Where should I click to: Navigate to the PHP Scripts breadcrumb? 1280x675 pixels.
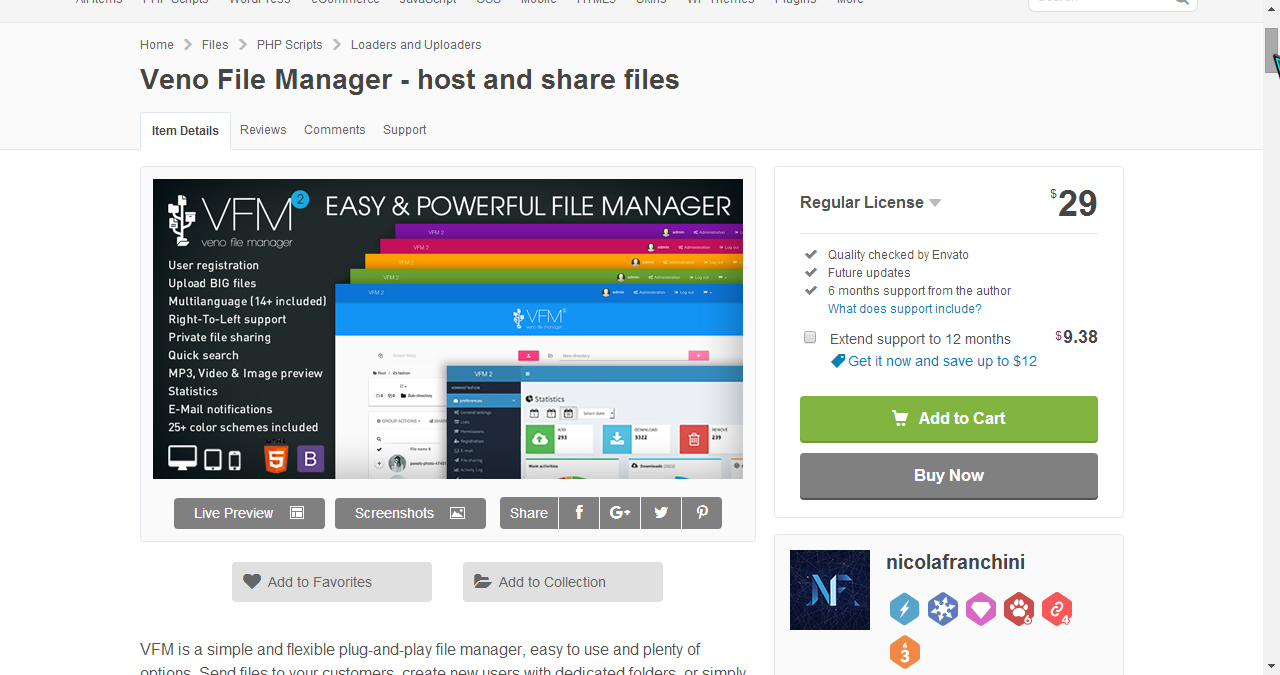[x=290, y=45]
